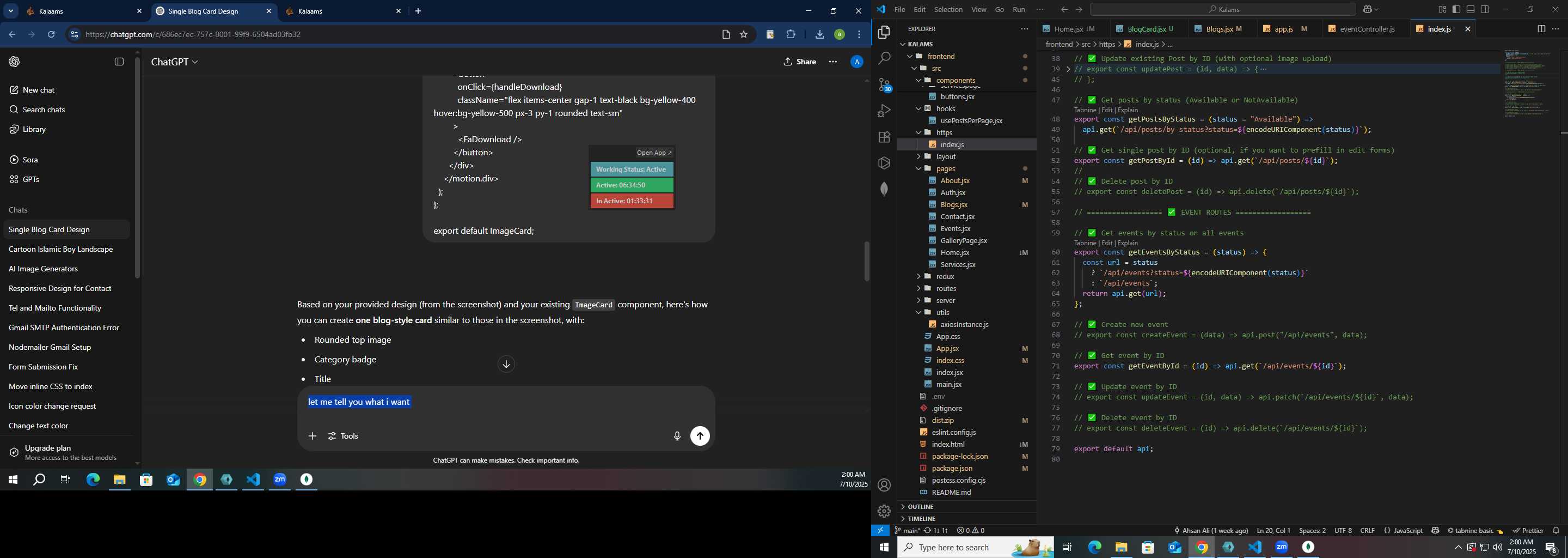Open MongoDB leaf icon in activity bar
Image resolution: width=1568 pixels, height=558 pixels.
884,190
